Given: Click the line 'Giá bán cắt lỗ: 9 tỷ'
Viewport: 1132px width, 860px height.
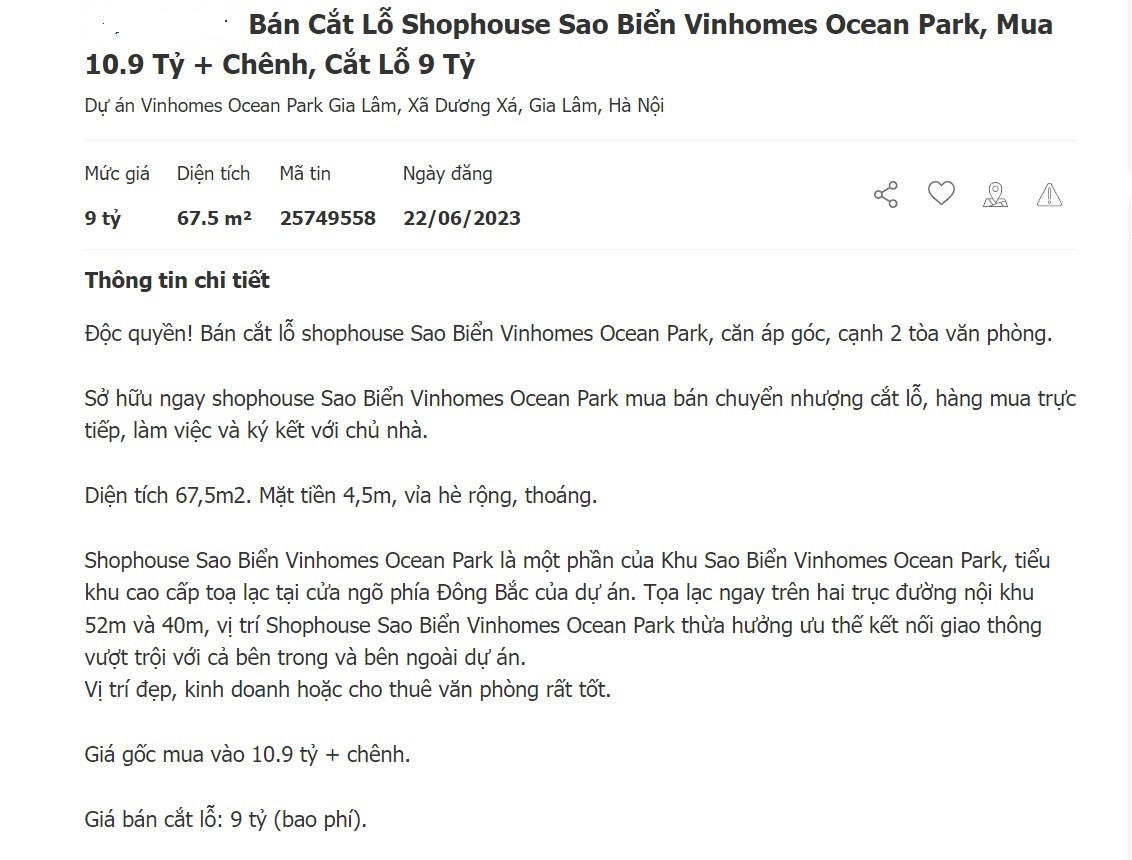Looking at the screenshot, I should (226, 820).
